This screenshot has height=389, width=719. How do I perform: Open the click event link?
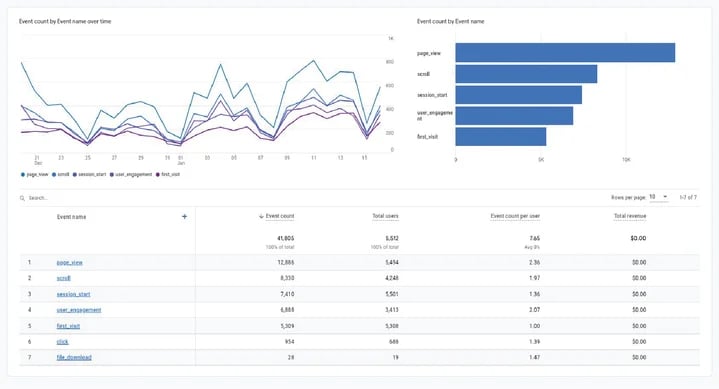coord(62,342)
